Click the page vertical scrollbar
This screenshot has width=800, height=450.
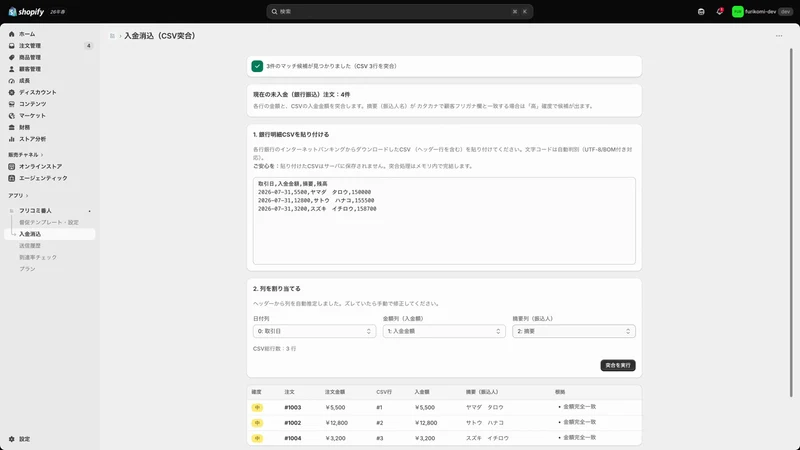(791, 222)
